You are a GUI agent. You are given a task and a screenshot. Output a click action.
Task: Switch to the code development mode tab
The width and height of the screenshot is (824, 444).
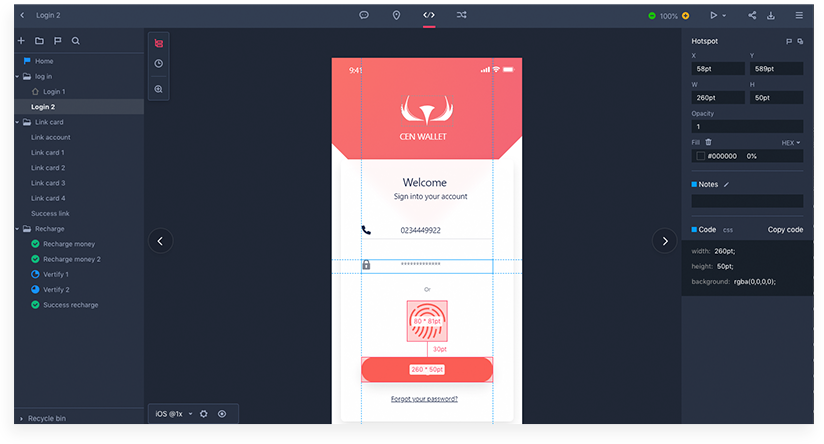(429, 15)
